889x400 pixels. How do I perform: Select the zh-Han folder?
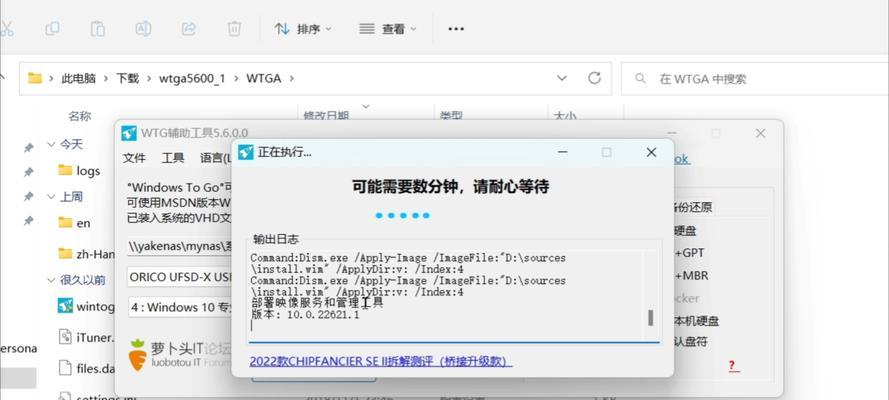pyautogui.click(x=86, y=253)
